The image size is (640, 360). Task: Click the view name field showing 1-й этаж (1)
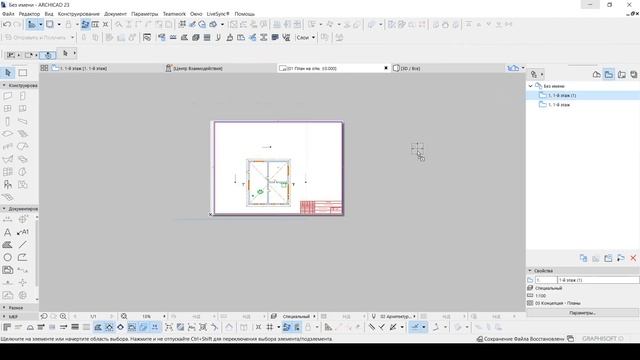598,280
